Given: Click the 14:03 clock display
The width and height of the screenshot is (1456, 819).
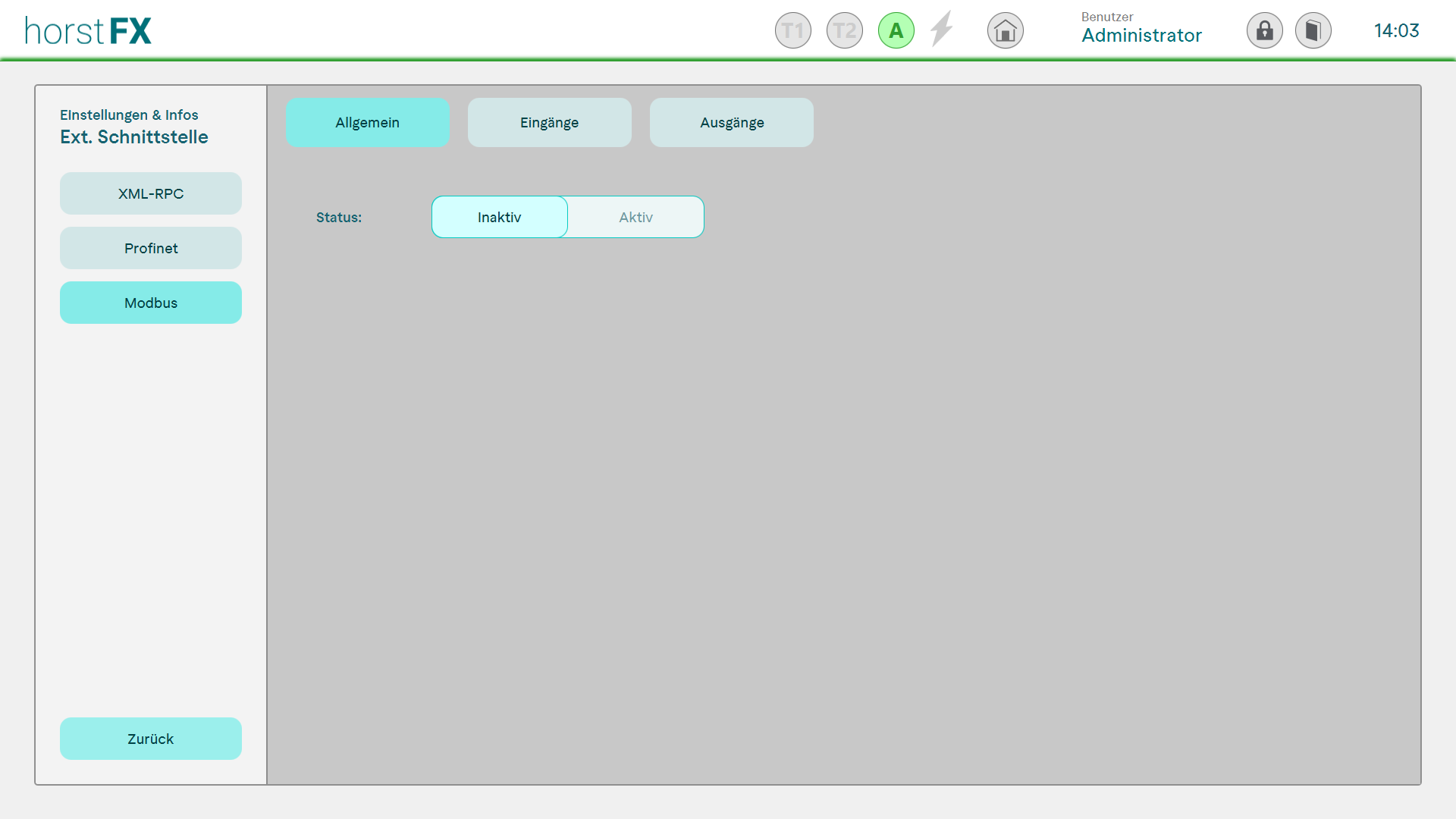Looking at the screenshot, I should click(x=1396, y=31).
